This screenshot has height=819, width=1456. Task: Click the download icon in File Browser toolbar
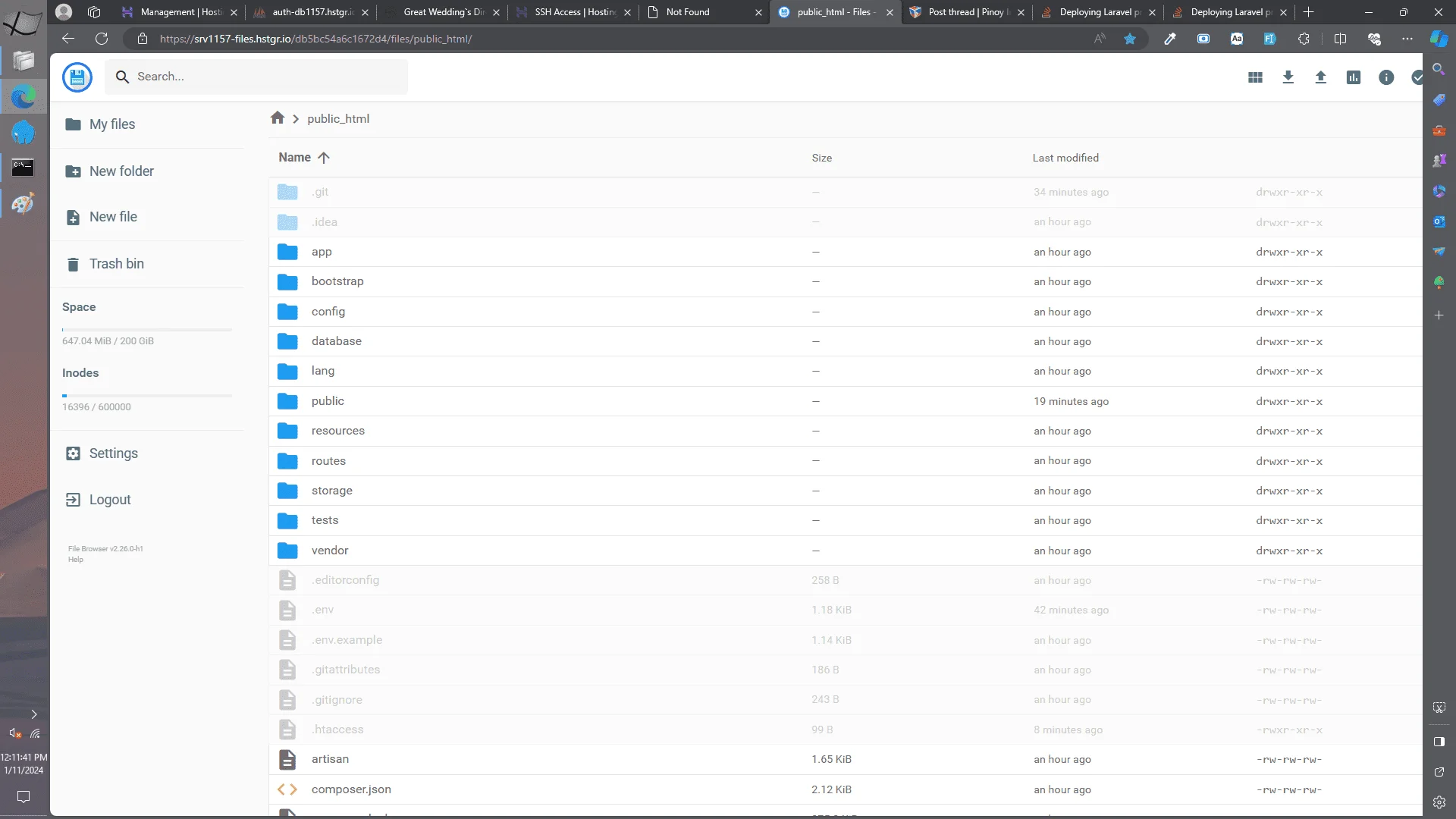1288,77
